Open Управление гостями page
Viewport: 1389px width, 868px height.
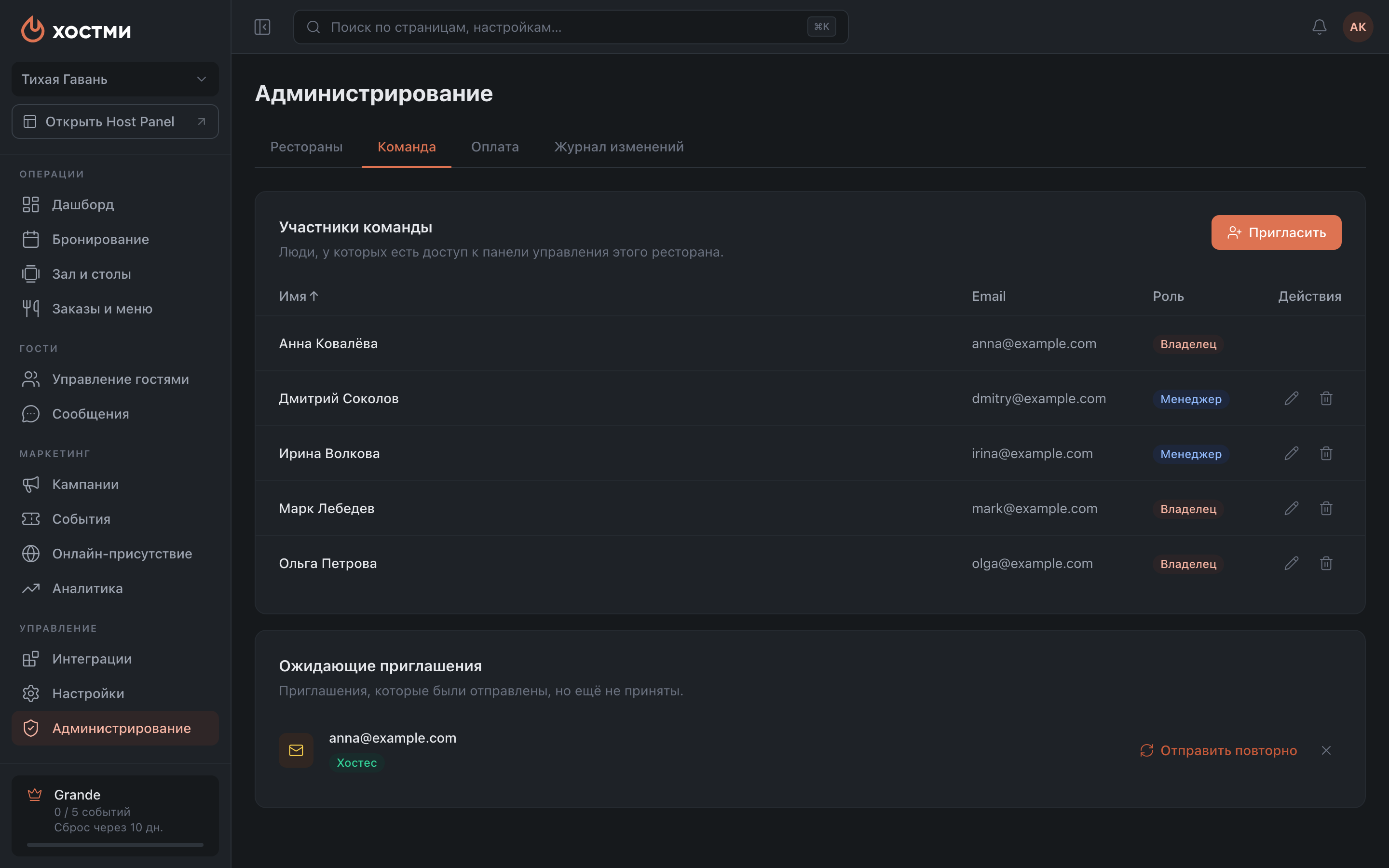[115, 379]
